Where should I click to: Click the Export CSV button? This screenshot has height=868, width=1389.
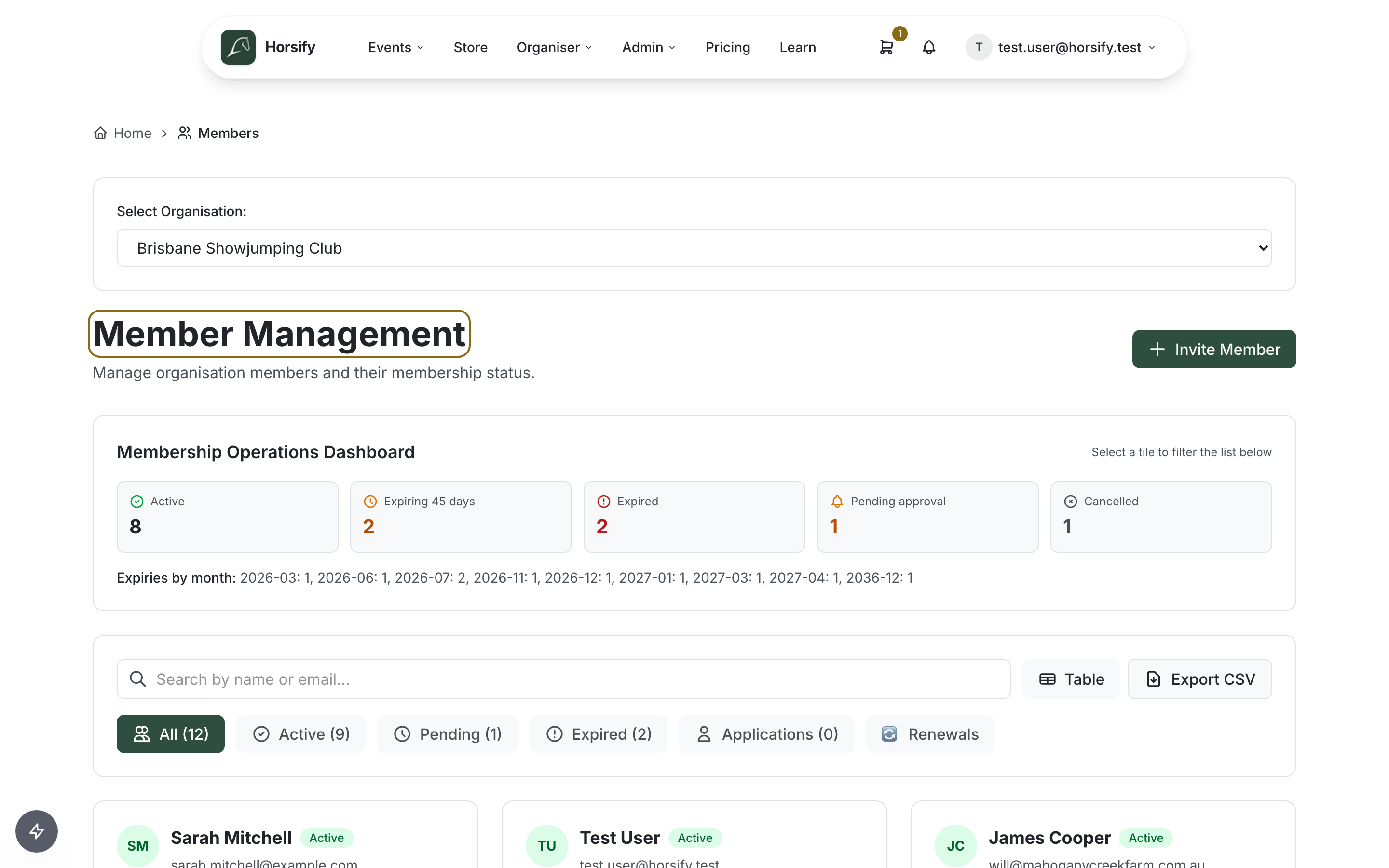[1200, 678]
